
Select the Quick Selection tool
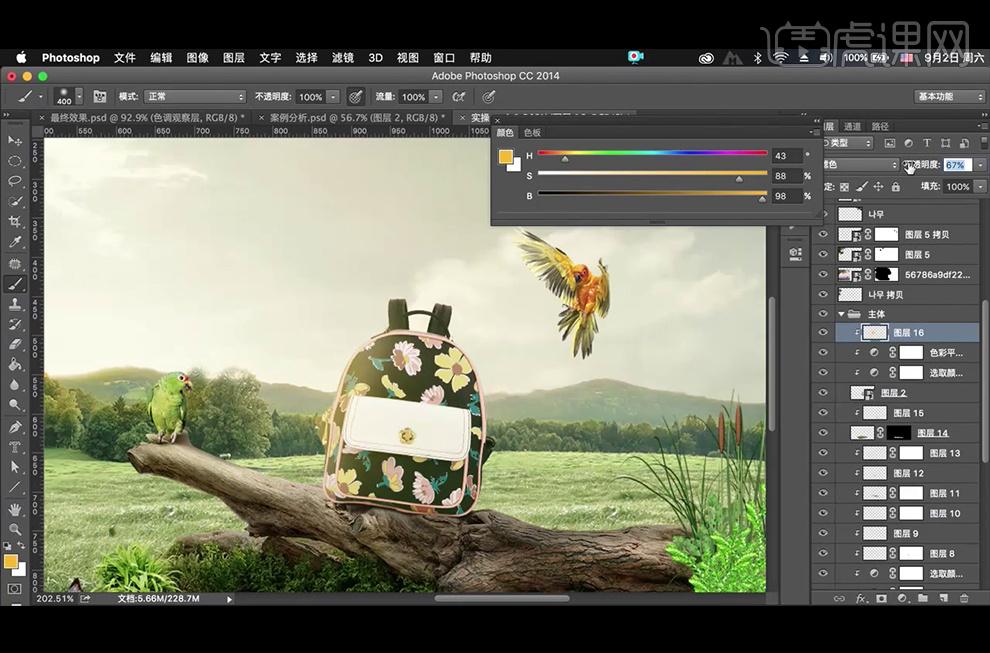tap(15, 201)
